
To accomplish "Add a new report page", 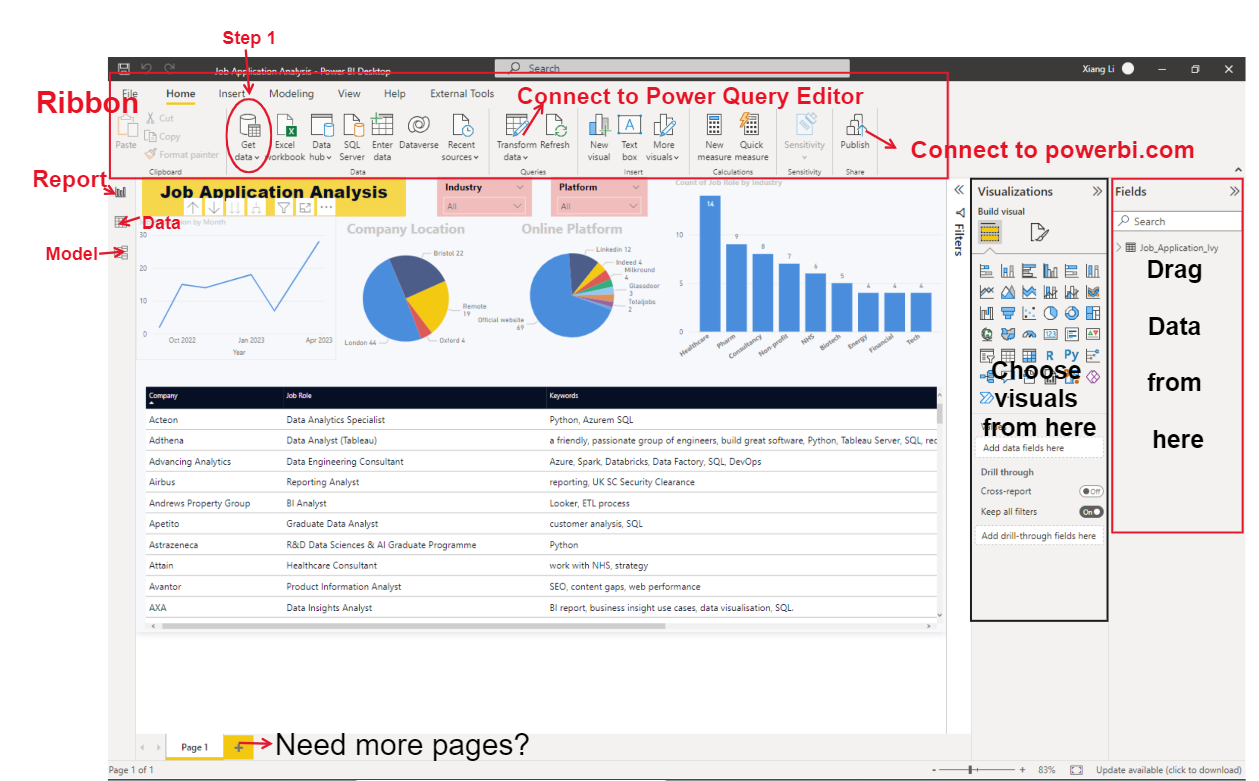I will (238, 746).
